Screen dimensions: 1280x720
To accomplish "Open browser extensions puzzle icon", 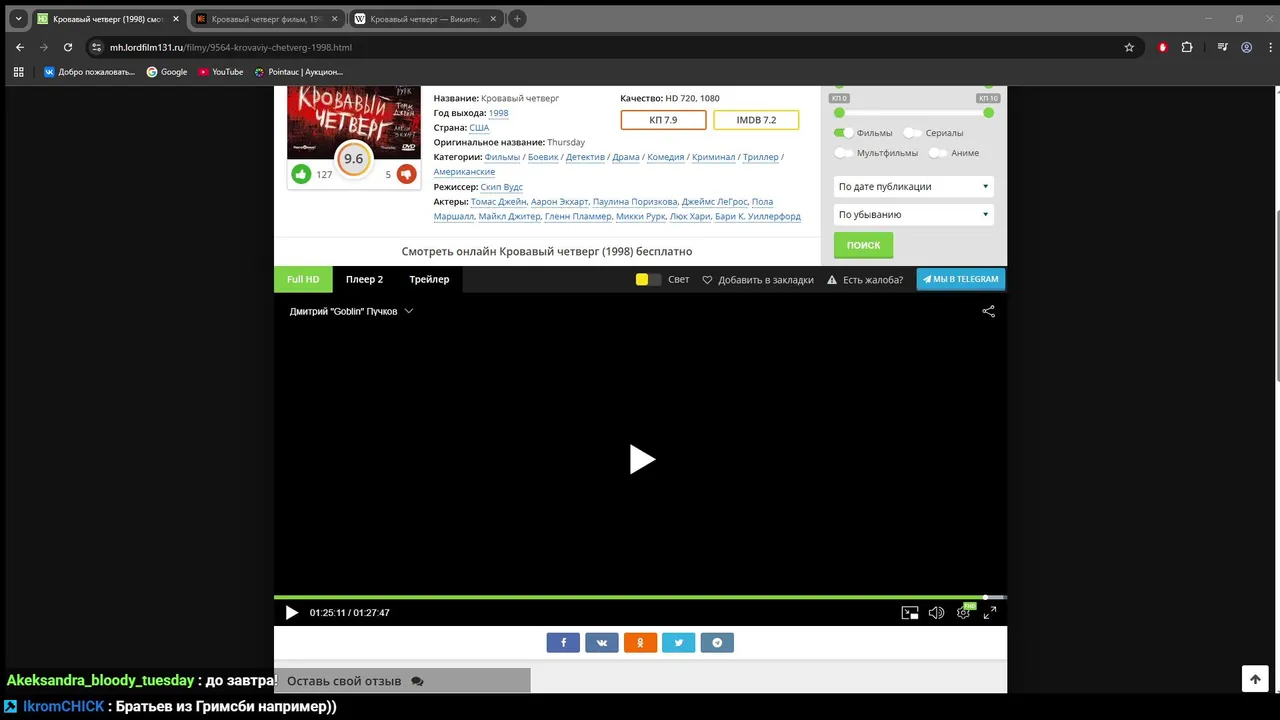I will [x=1187, y=47].
